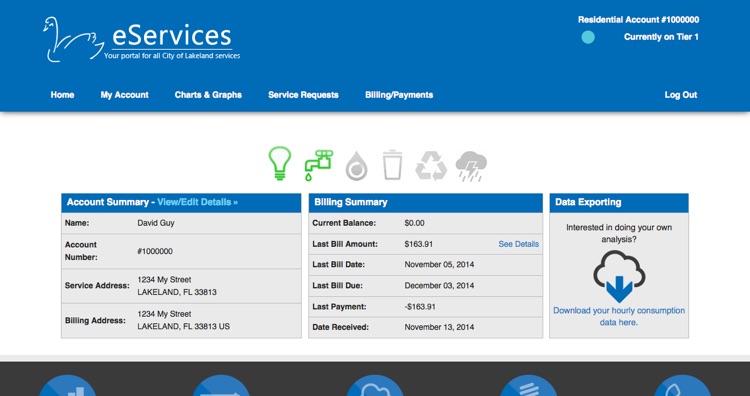This screenshot has width=750, height=396.
Task: Click the Last Payment value -$163.91
Action: (420, 307)
